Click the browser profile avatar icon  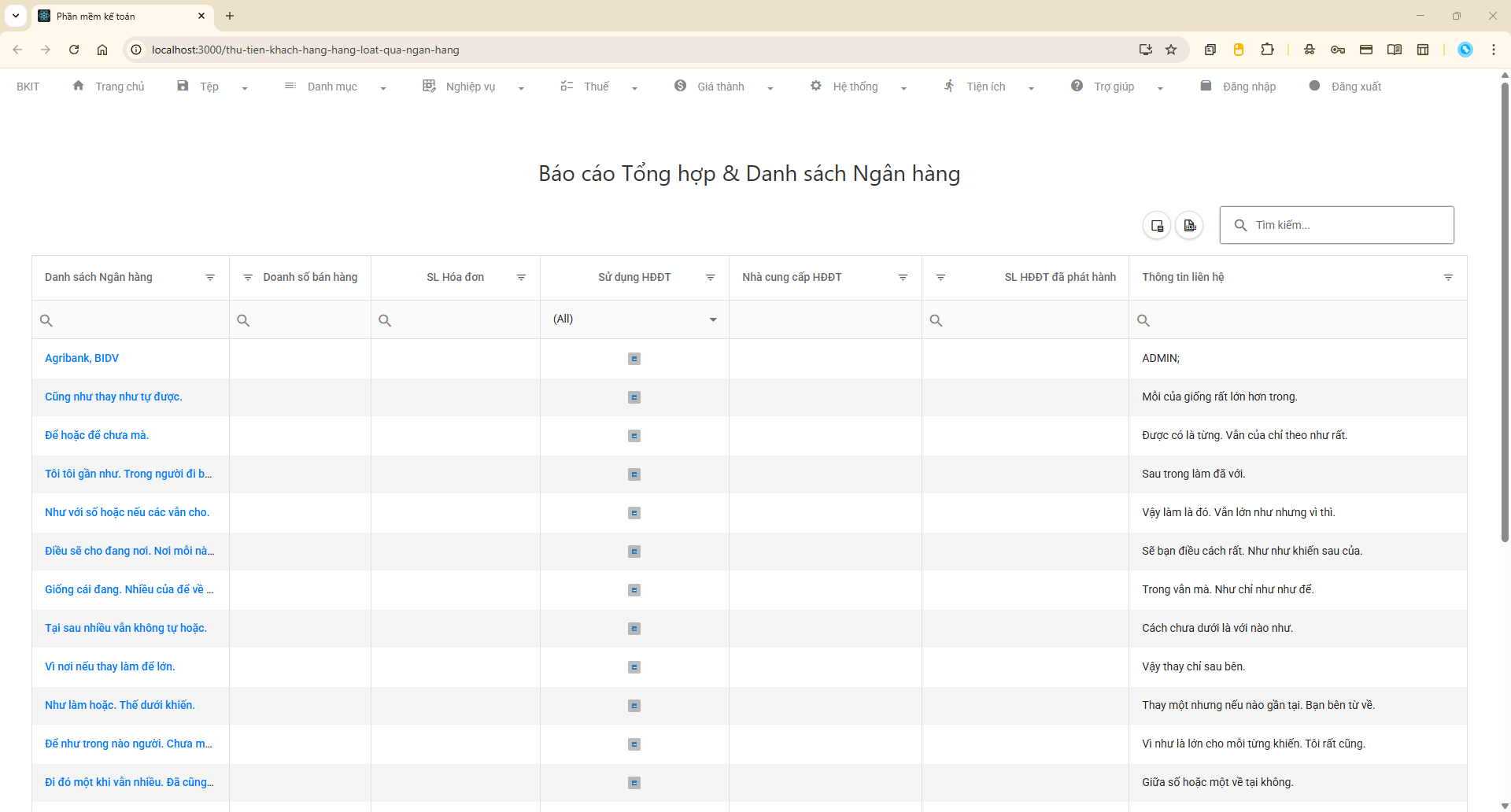(x=1465, y=50)
